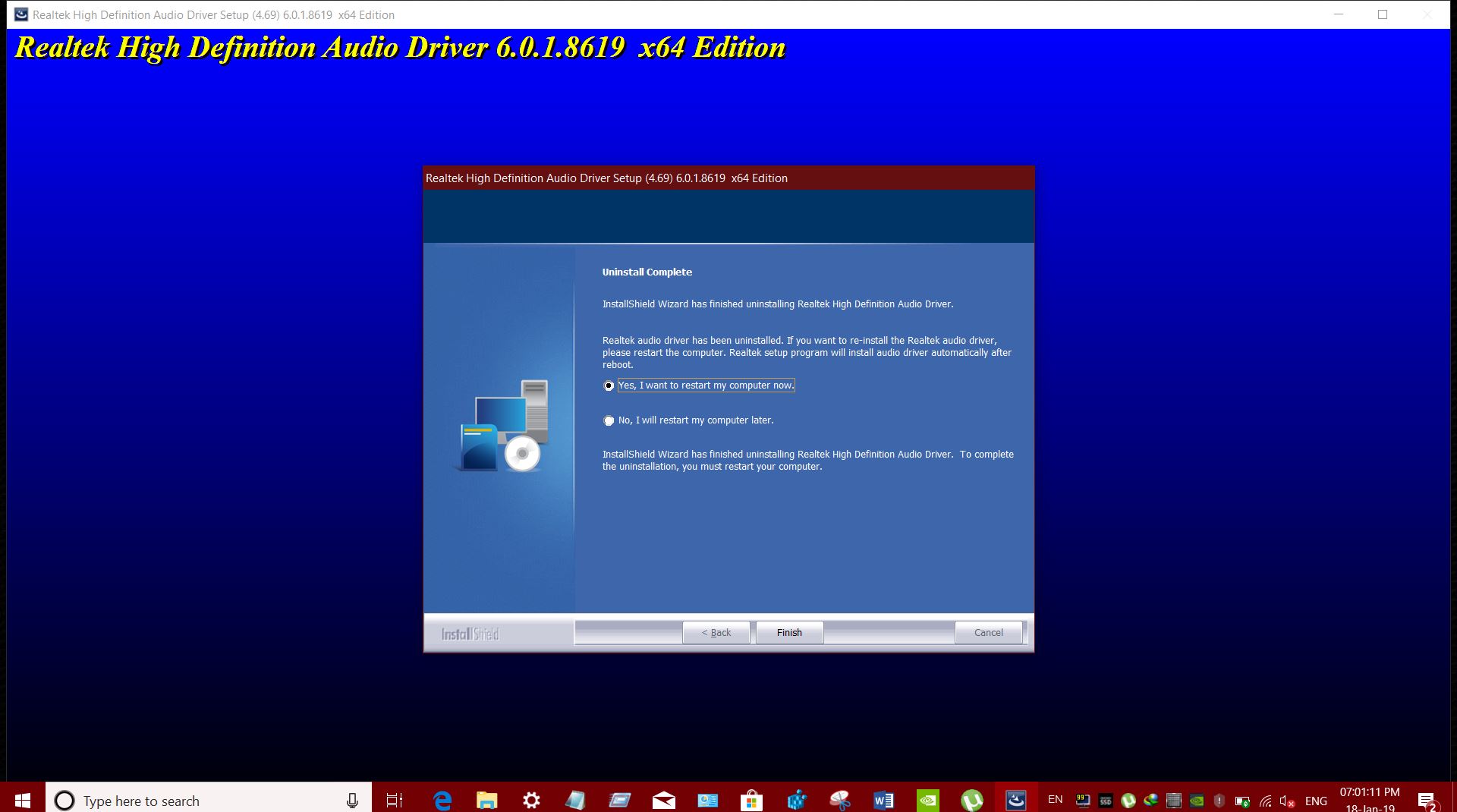The image size is (1457, 812).
Task: Open the Wi-Fi network tray icon
Action: (x=1265, y=801)
